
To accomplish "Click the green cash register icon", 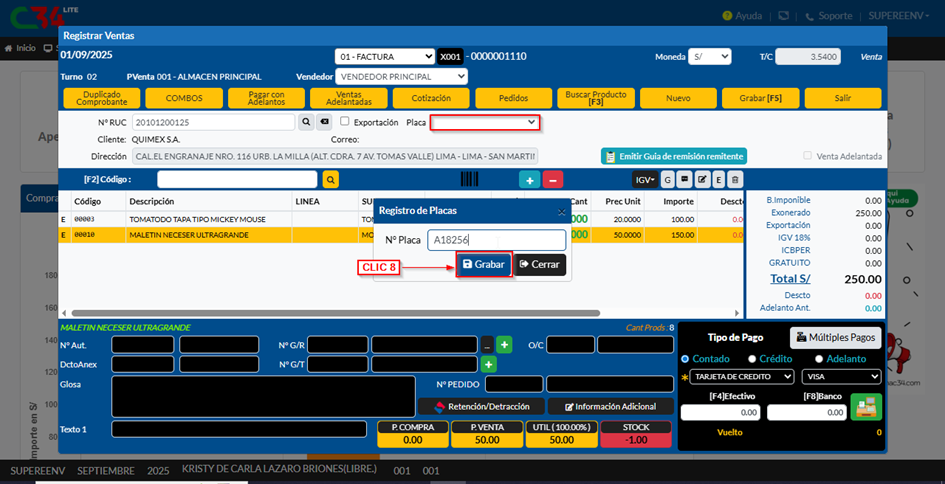I will point(864,408).
